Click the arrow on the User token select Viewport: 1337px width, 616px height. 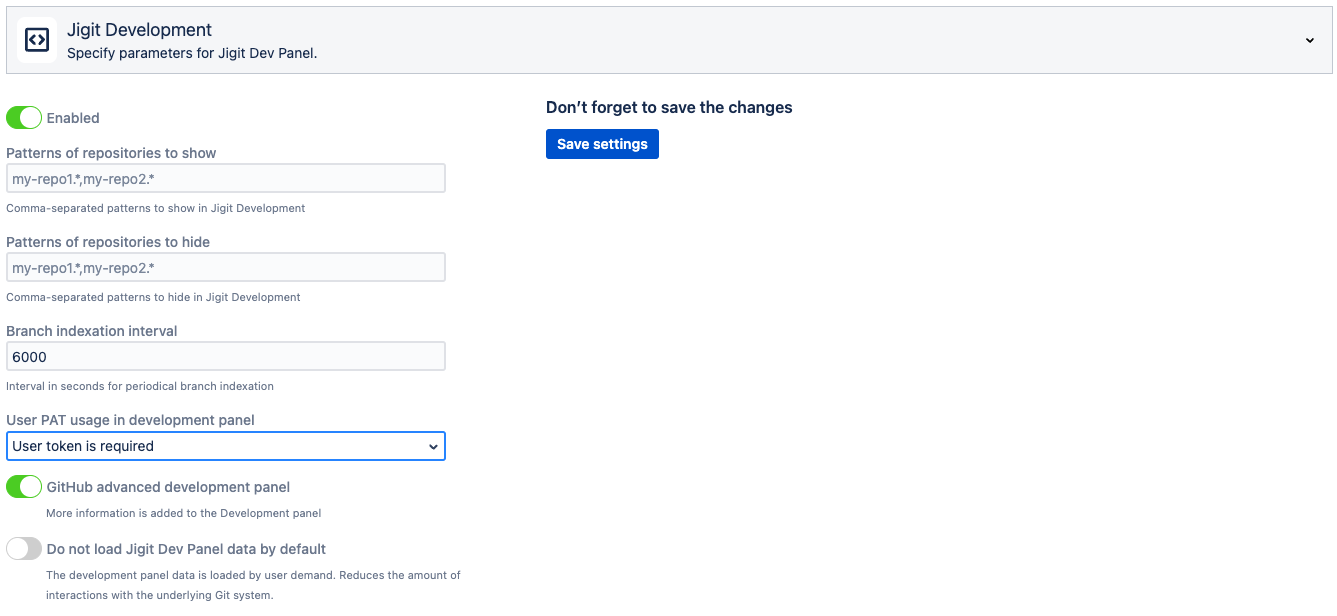click(433, 447)
